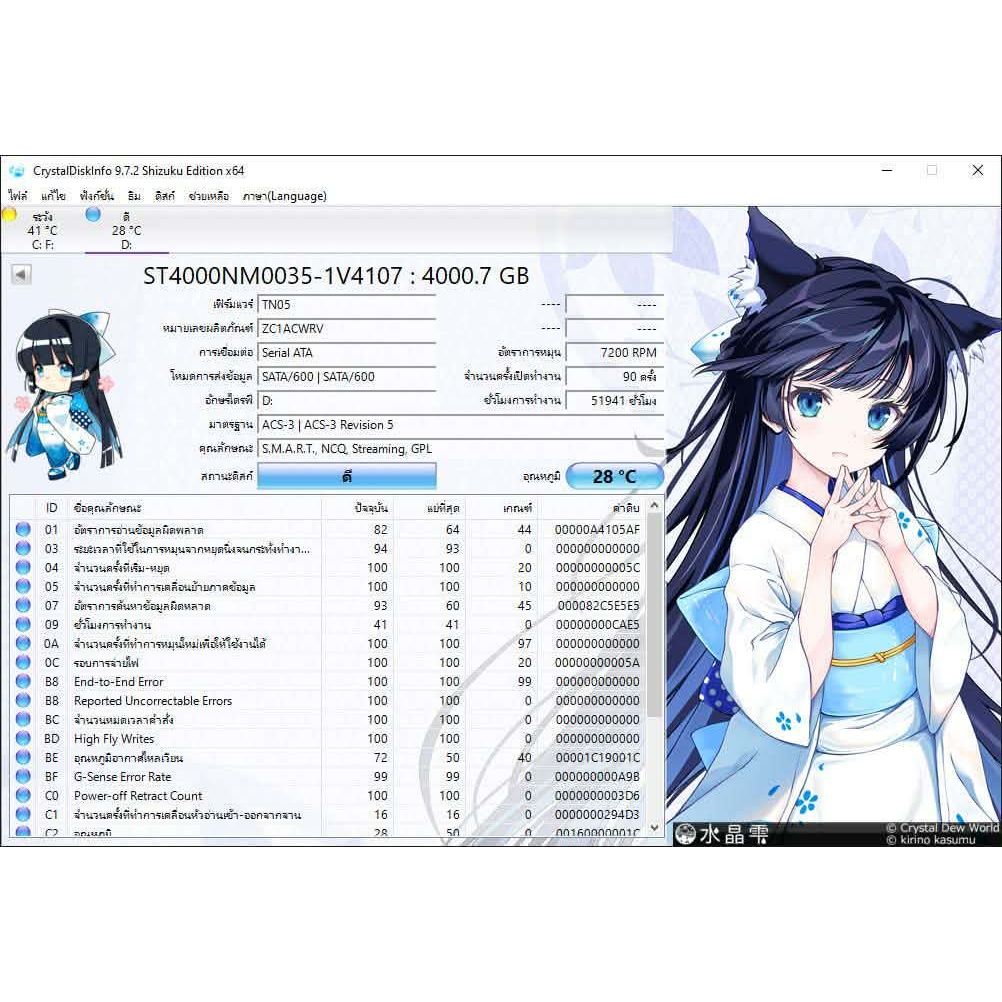This screenshot has height=1002, width=1002.
Task: Open the ฟังก์ชั่น (Function) menu
Action: 97,196
